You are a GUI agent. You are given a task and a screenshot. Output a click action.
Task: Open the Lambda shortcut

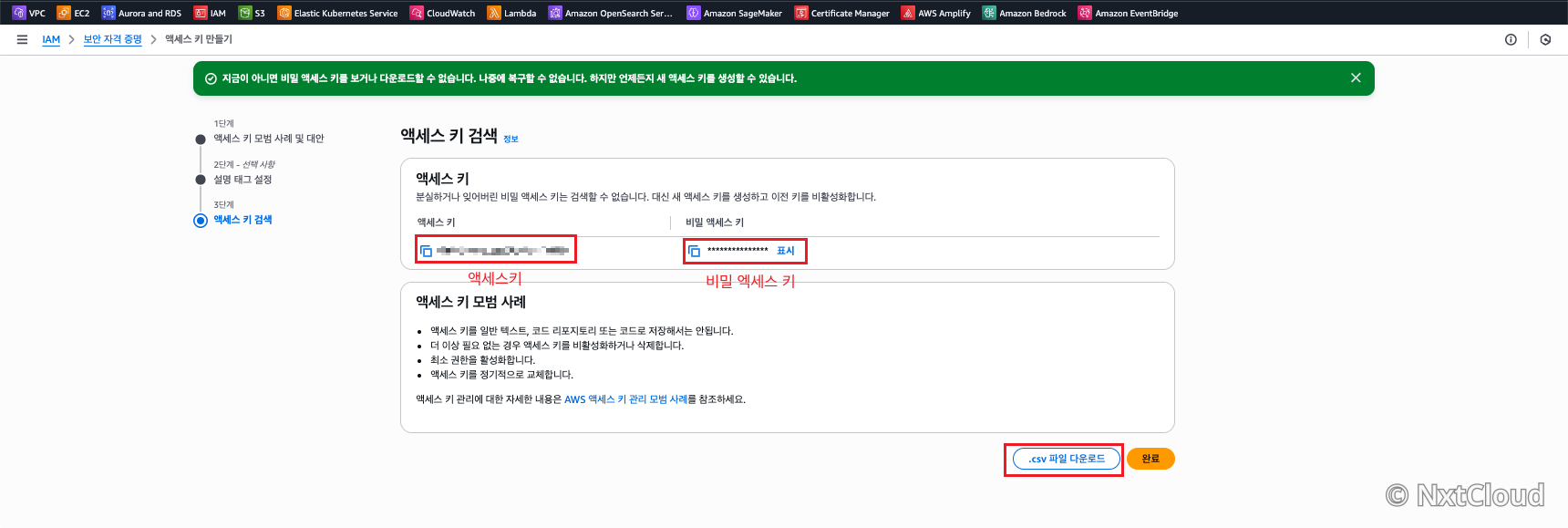pyautogui.click(x=511, y=13)
